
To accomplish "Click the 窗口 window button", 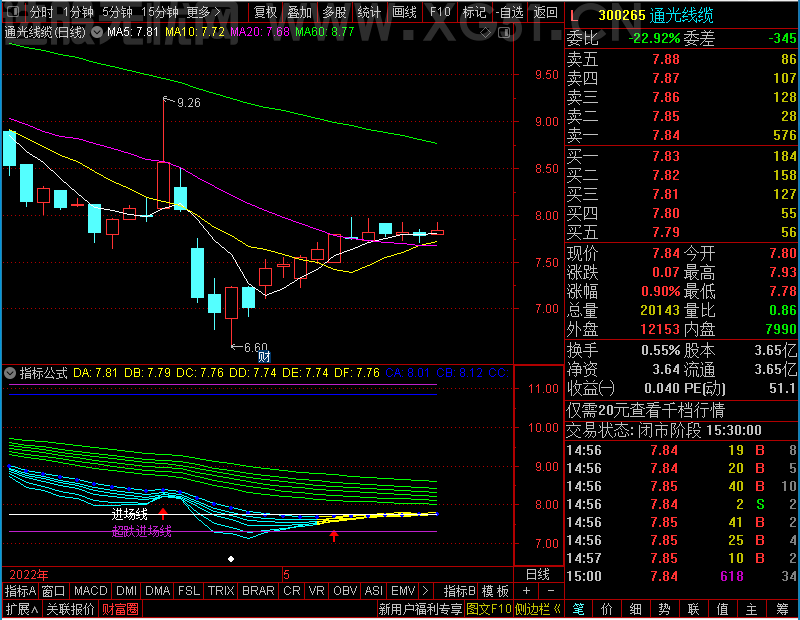I will point(54,591).
